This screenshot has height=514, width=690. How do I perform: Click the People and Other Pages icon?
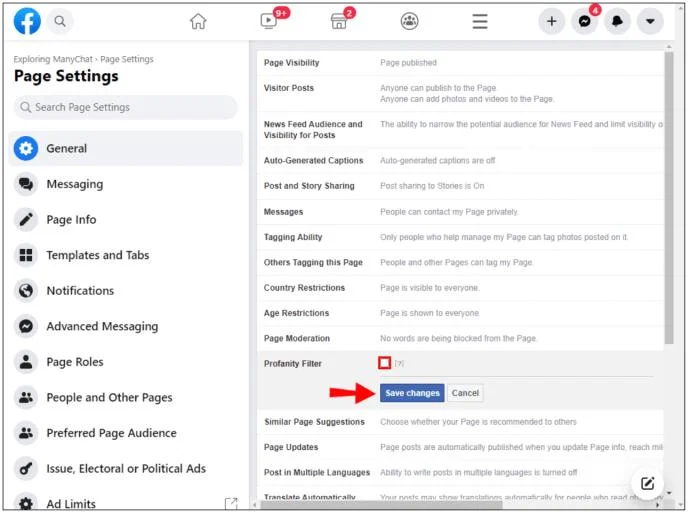tap(26, 397)
